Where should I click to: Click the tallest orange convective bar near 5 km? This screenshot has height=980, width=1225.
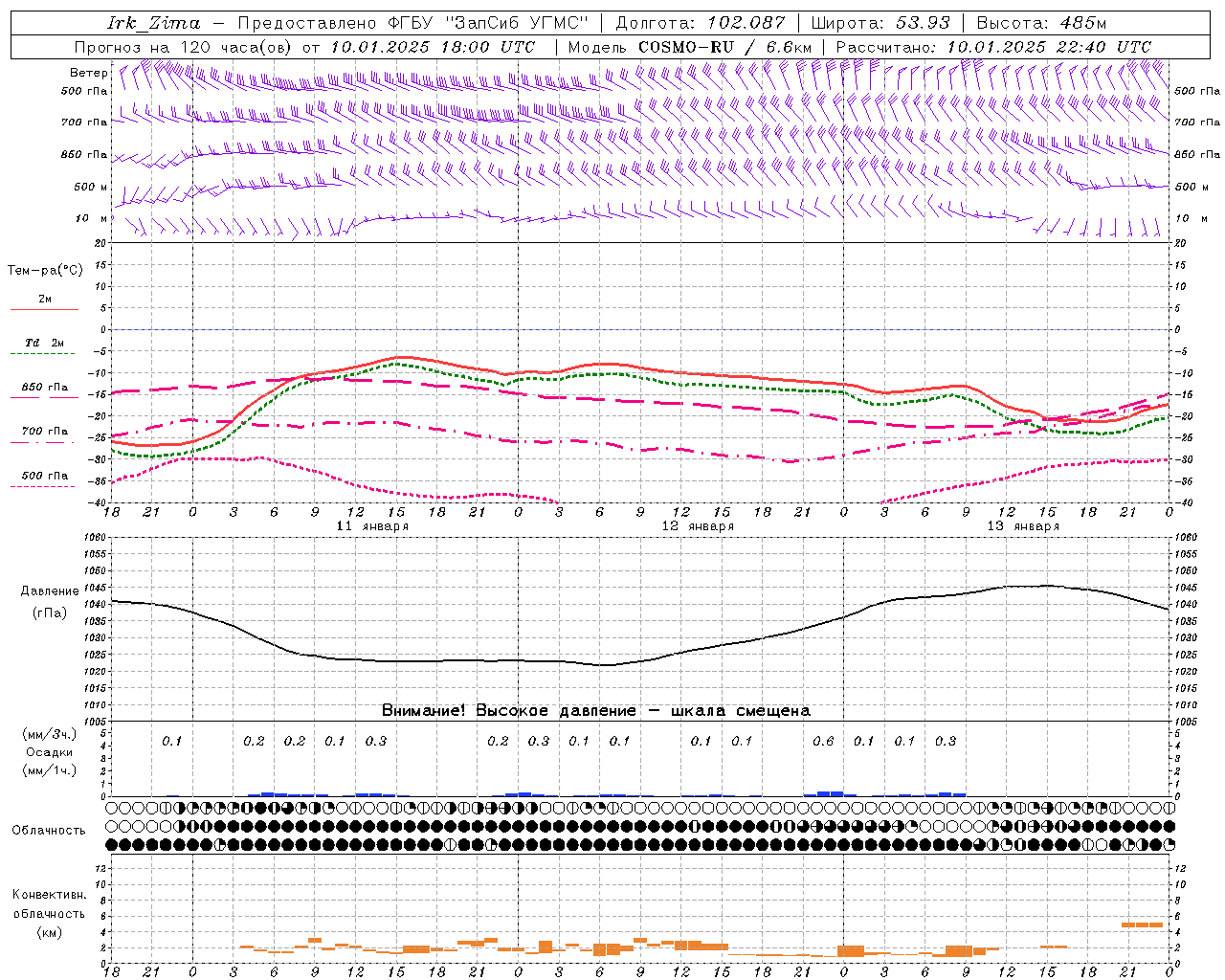[x=1142, y=924]
